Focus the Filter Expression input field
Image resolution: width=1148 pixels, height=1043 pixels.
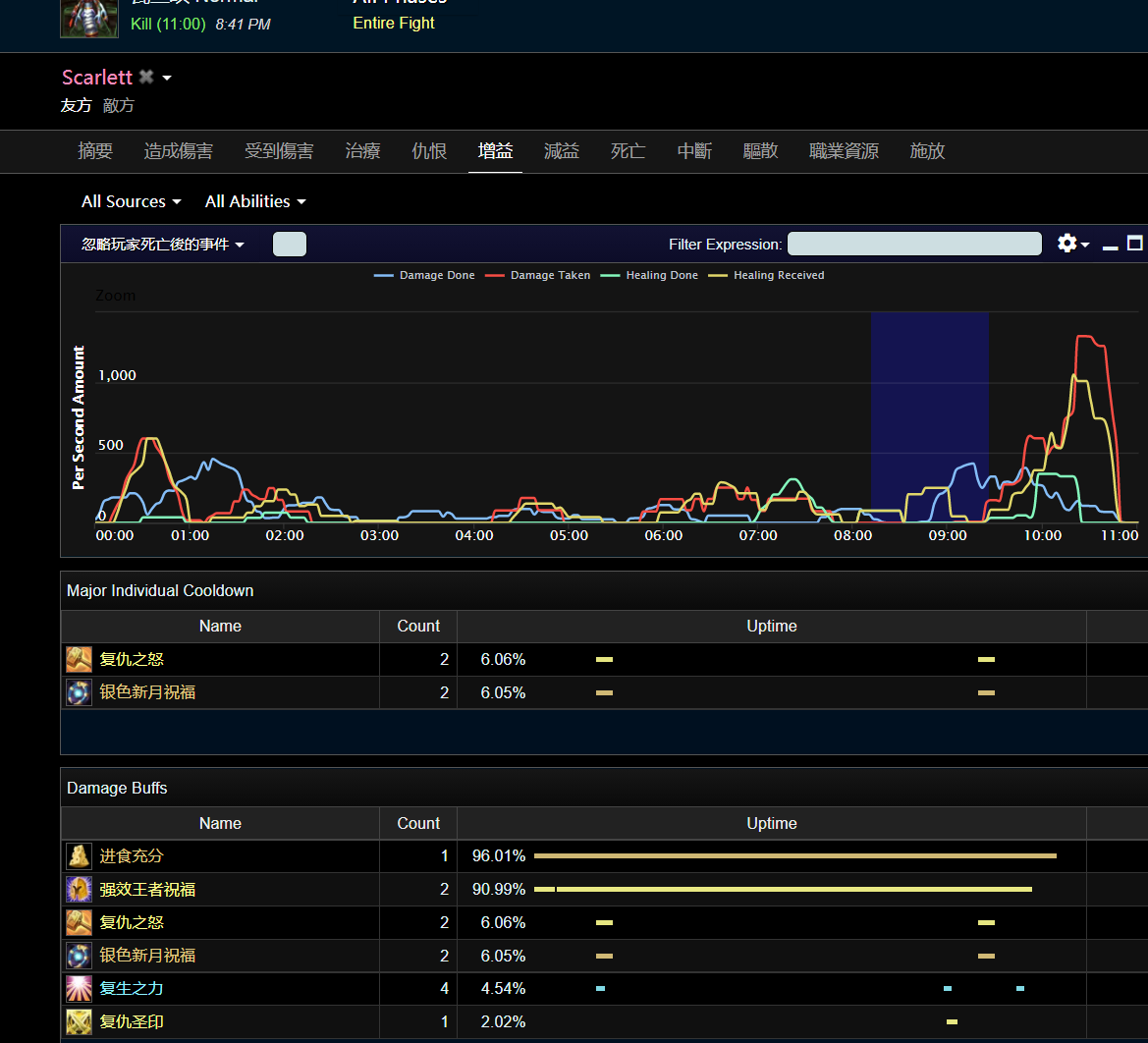914,244
